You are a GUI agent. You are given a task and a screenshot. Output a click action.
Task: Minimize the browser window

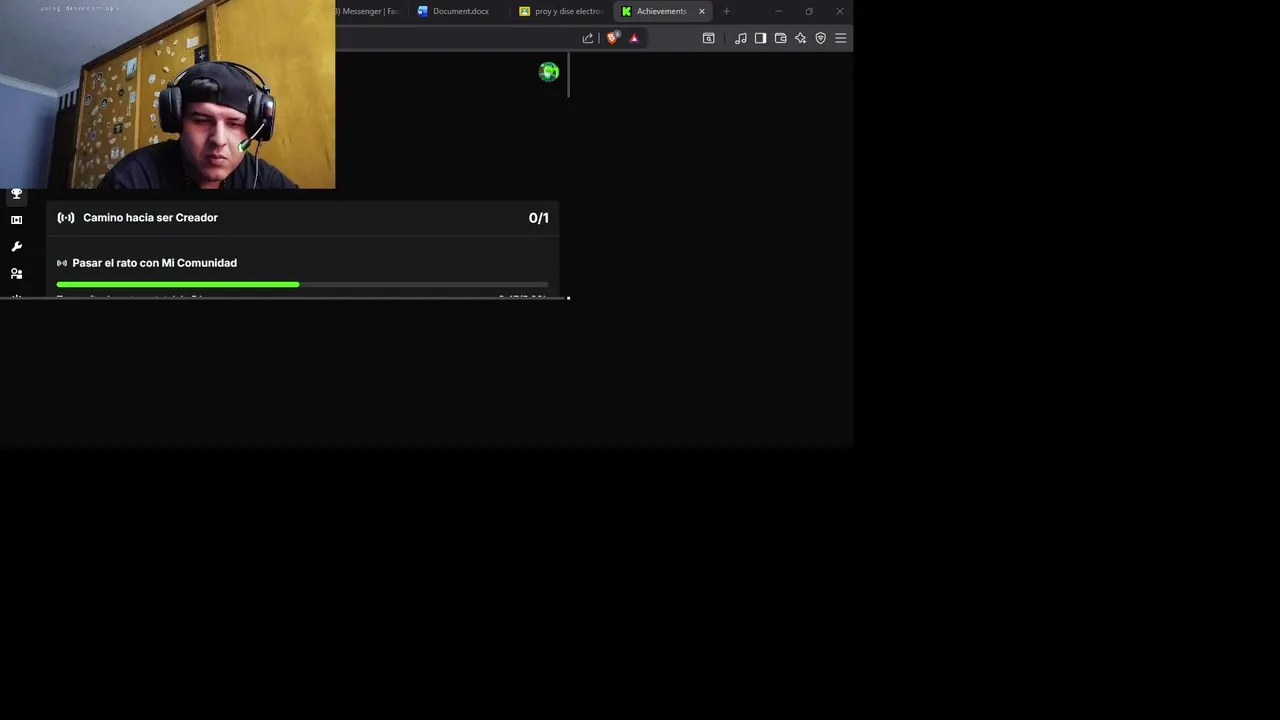coord(778,11)
